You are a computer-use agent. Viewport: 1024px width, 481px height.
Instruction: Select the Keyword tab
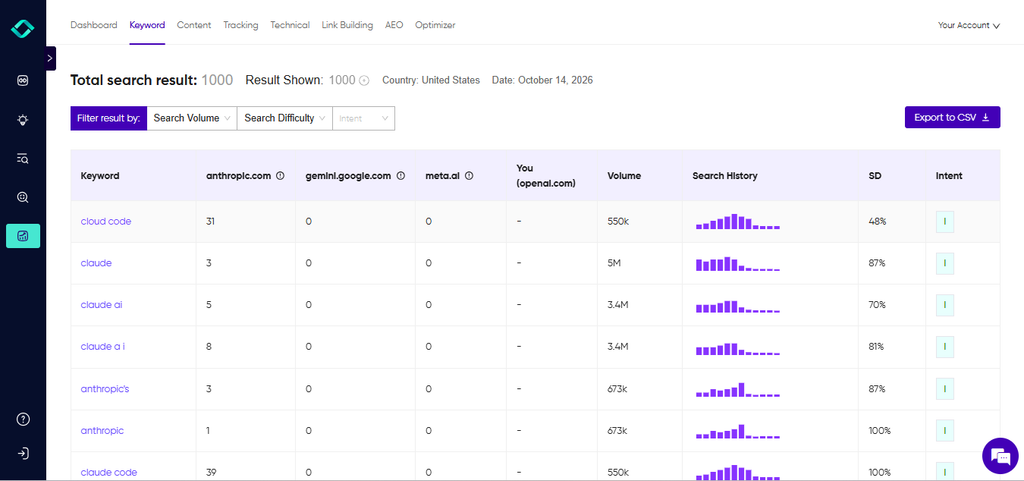(x=147, y=25)
